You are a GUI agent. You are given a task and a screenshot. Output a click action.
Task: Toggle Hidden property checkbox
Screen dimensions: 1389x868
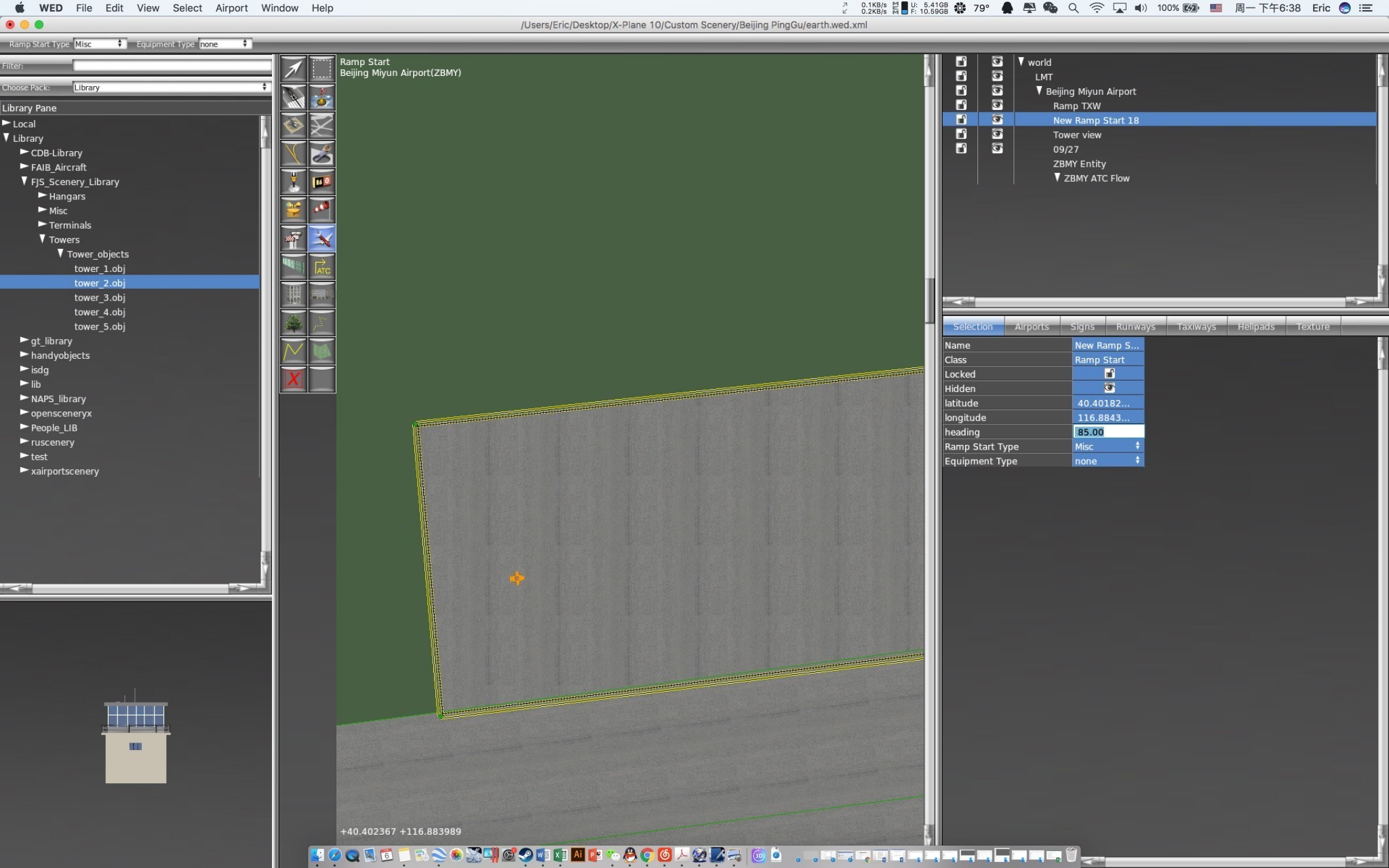[x=1110, y=388]
